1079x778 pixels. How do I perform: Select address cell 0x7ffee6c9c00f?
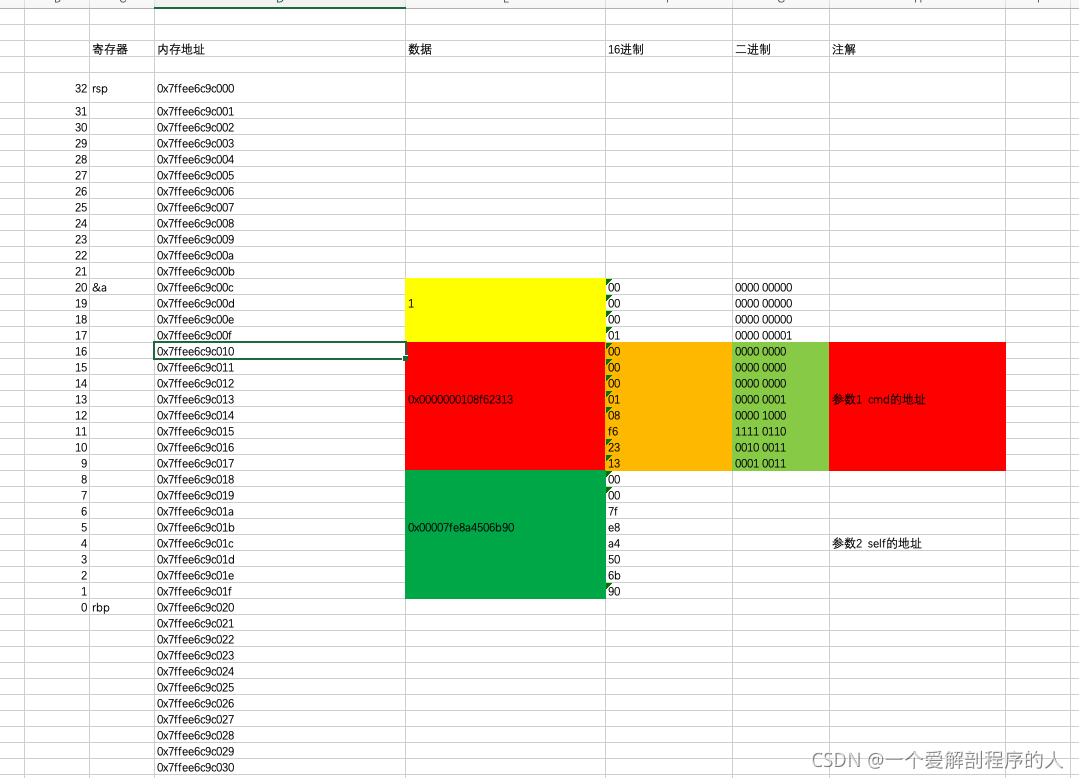coord(280,335)
